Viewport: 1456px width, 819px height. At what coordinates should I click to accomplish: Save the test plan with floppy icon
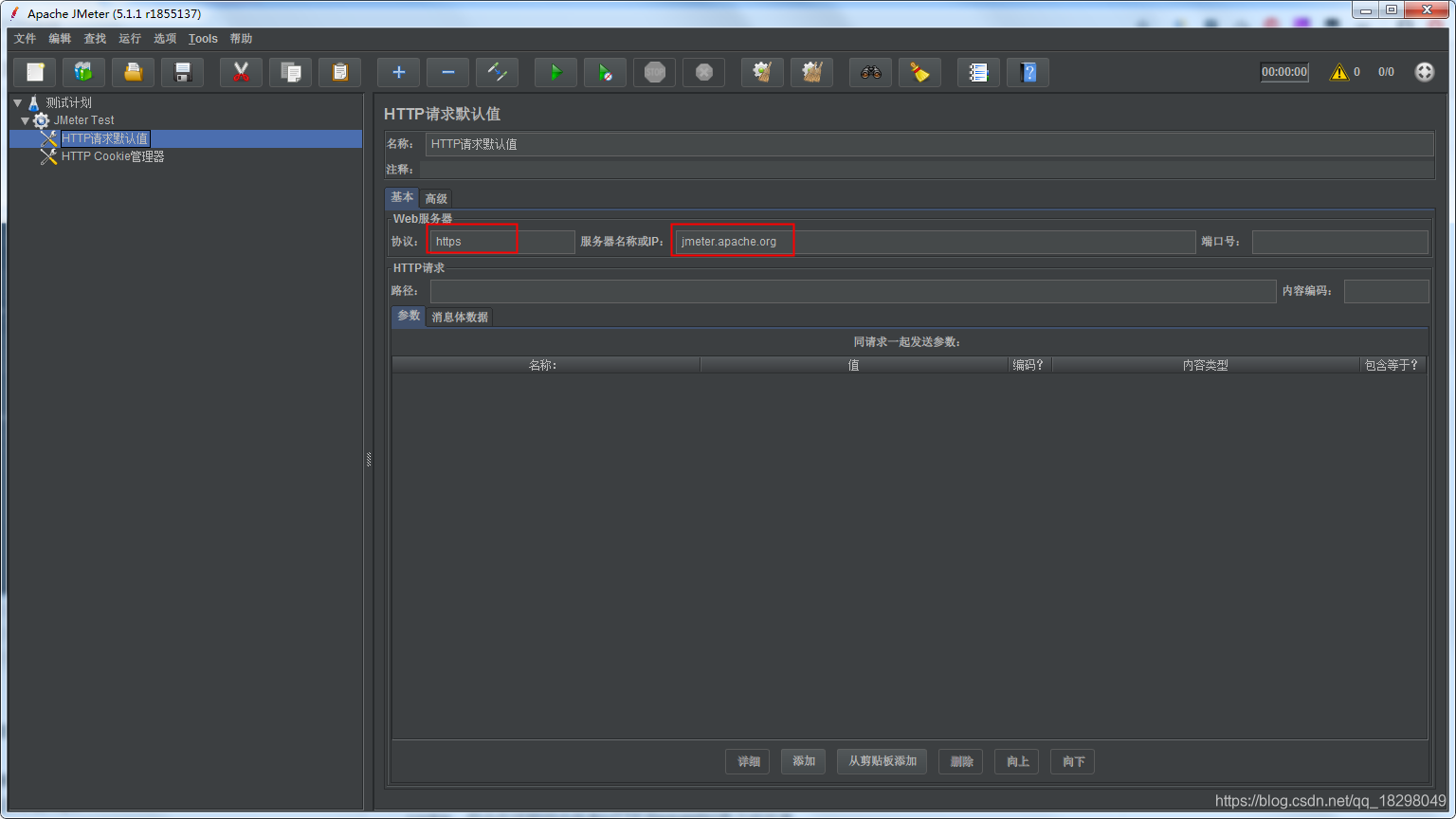[183, 72]
